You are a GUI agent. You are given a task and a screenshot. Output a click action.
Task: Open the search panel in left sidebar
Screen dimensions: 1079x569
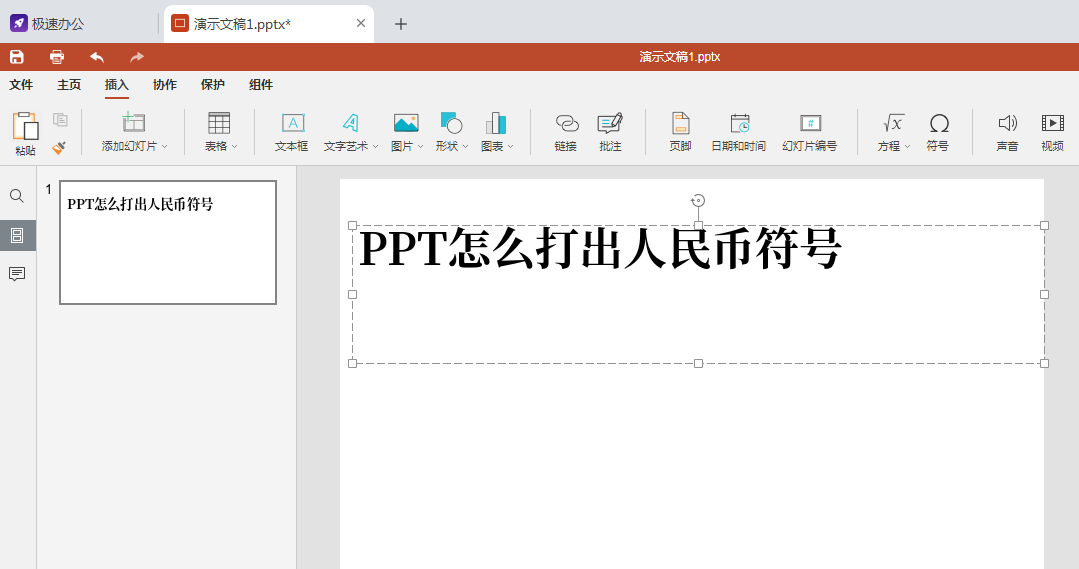17,196
